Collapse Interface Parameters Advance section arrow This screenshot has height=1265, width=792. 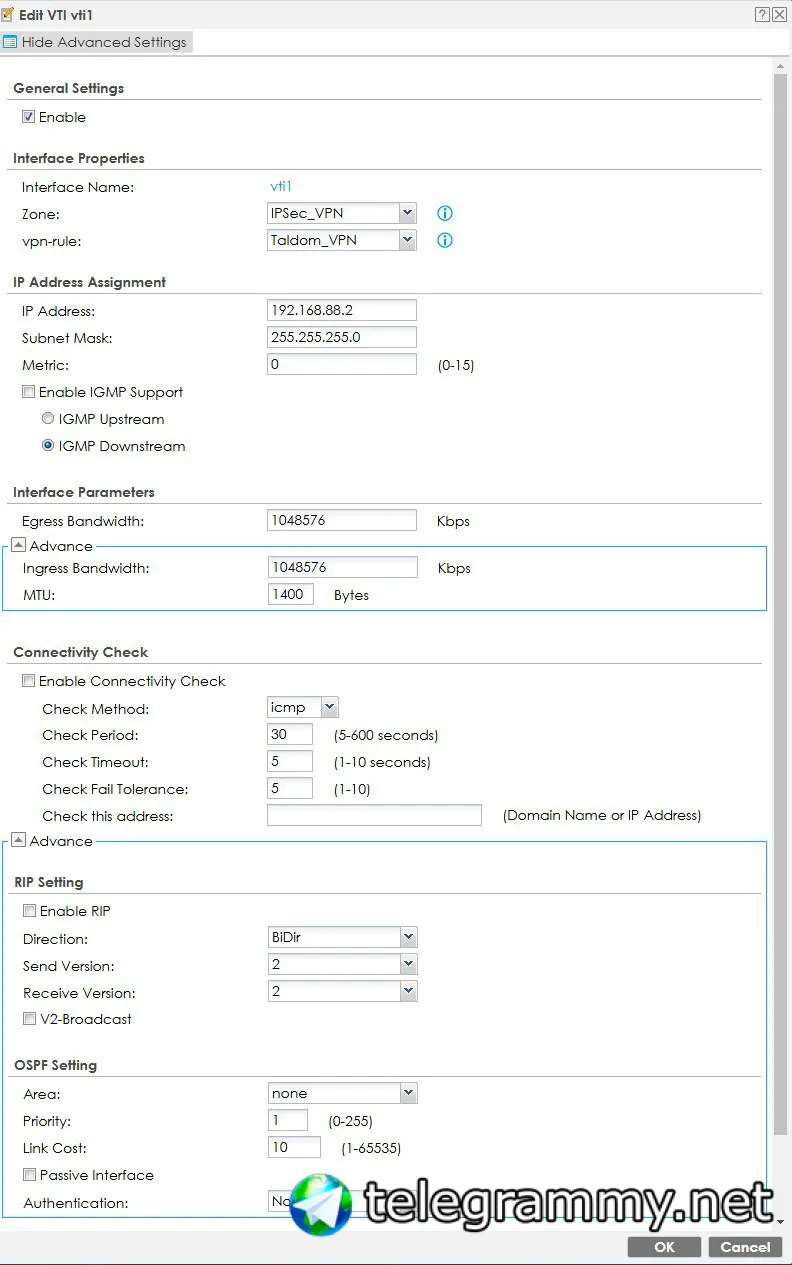tap(18, 546)
